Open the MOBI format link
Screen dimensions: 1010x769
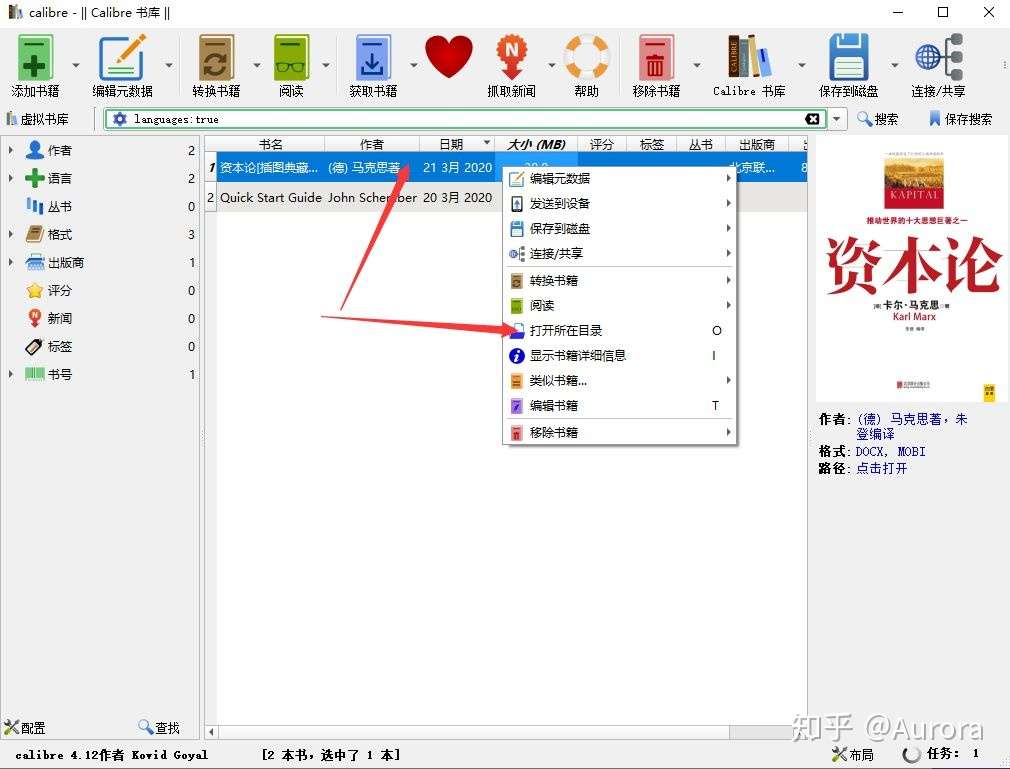tap(911, 451)
